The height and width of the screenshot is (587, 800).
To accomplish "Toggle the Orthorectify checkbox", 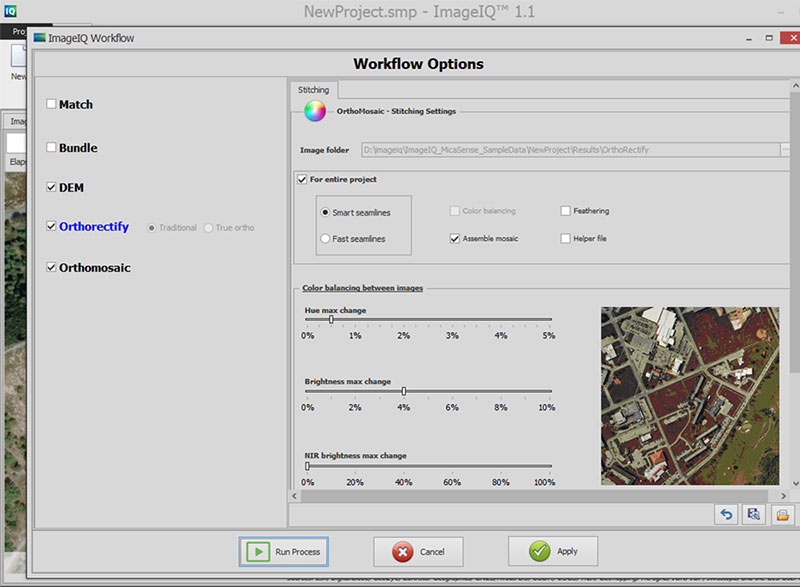I will [51, 226].
